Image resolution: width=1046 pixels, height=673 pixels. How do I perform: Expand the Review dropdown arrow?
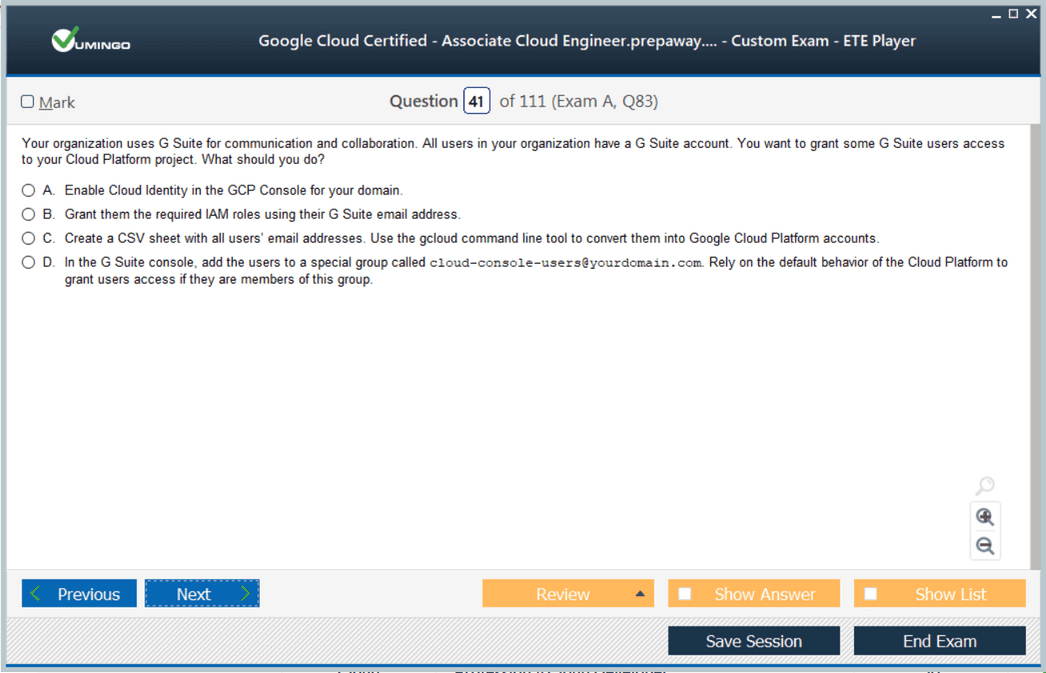(640, 594)
